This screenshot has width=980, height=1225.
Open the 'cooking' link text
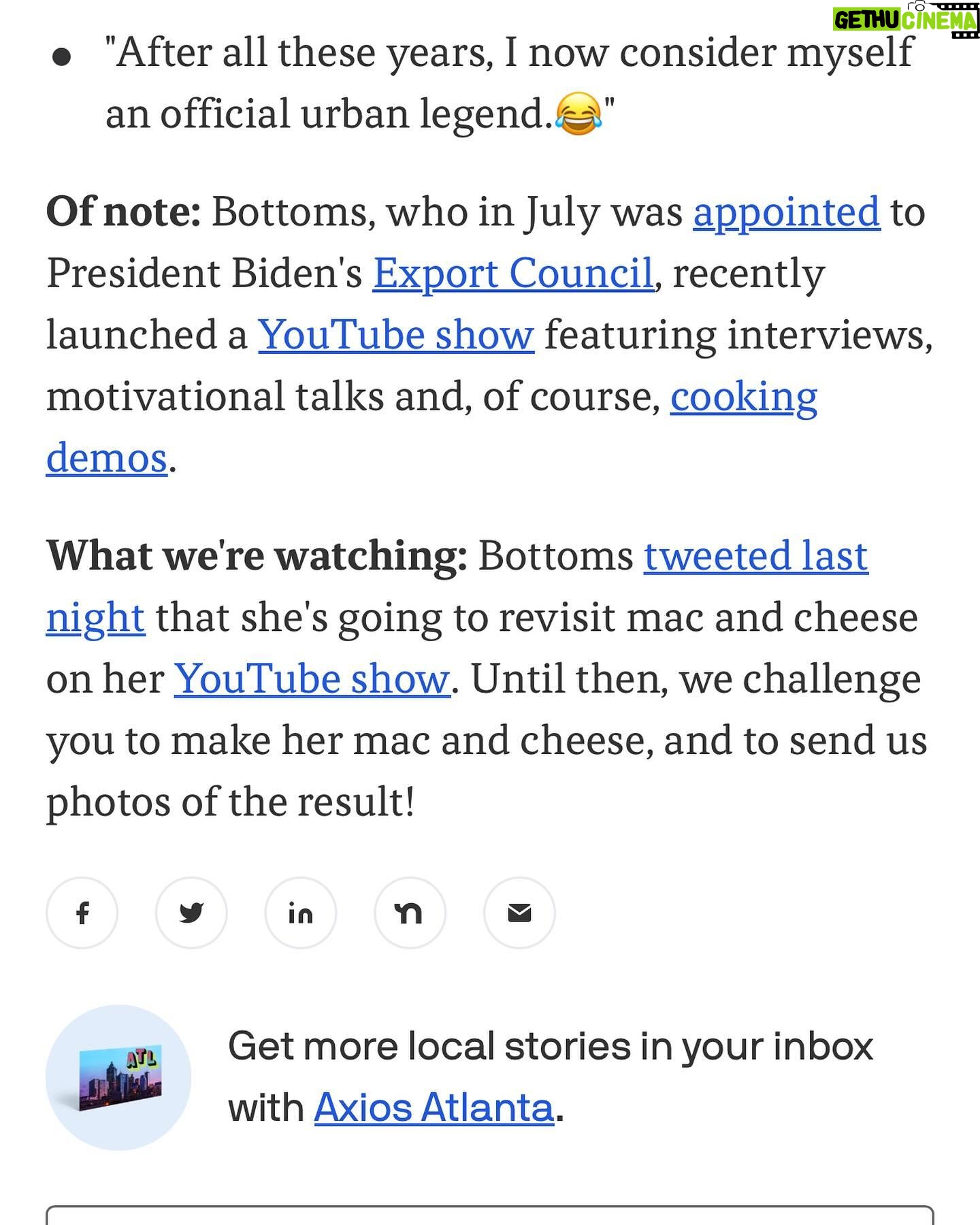tap(744, 397)
